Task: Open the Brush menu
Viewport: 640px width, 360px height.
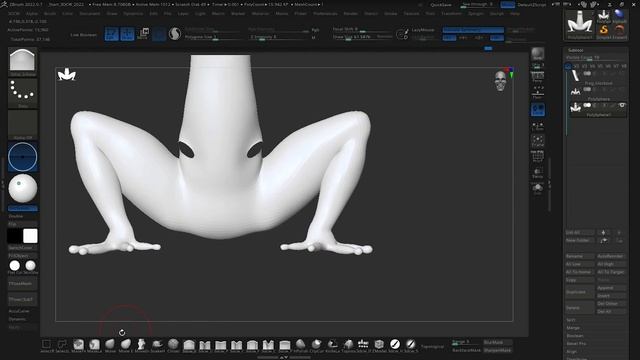Action: (50, 13)
